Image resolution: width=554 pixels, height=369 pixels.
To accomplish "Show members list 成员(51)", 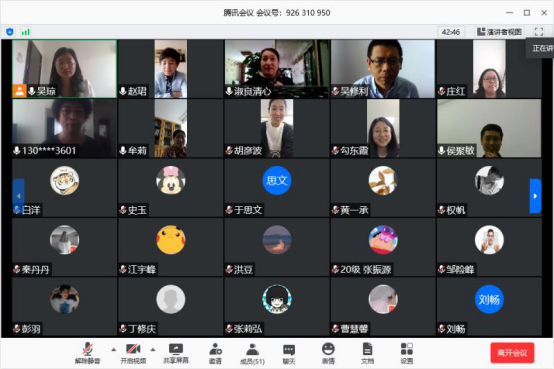I will [252, 353].
